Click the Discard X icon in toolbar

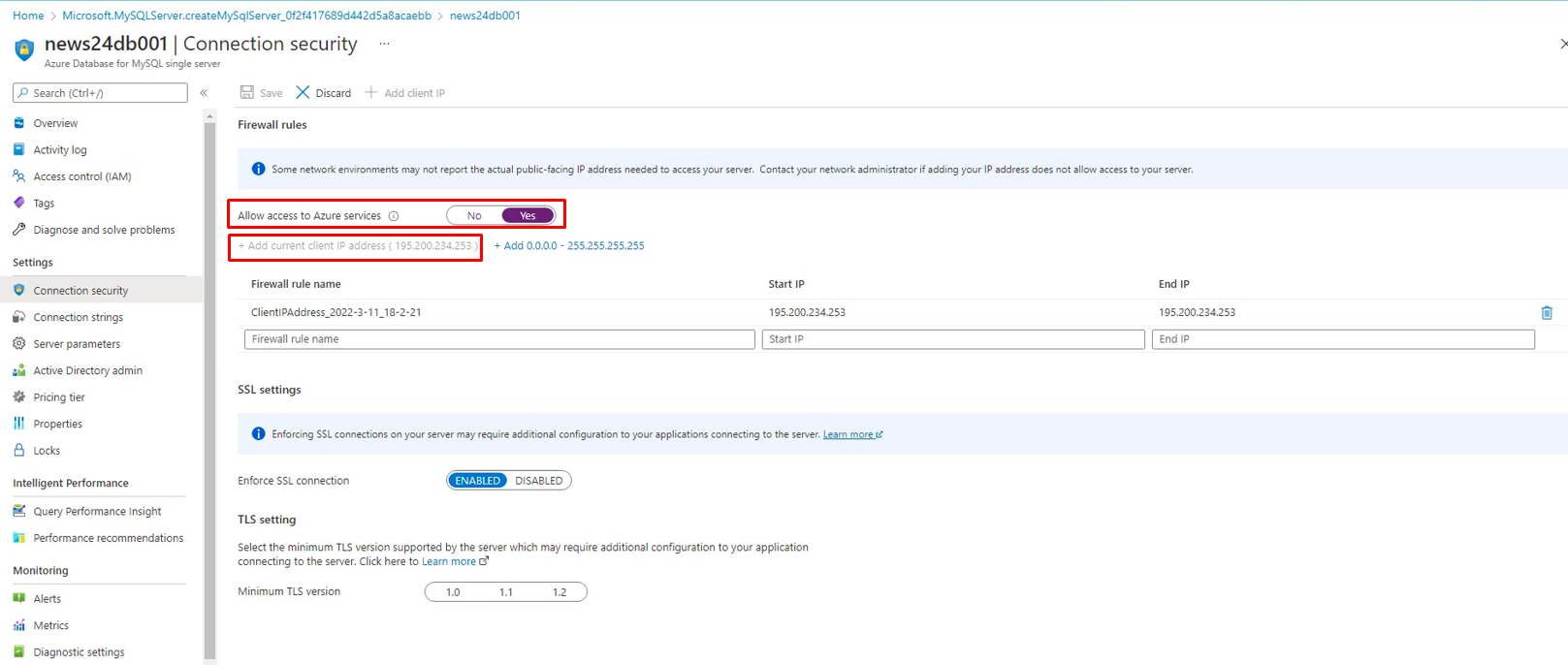pyautogui.click(x=303, y=93)
